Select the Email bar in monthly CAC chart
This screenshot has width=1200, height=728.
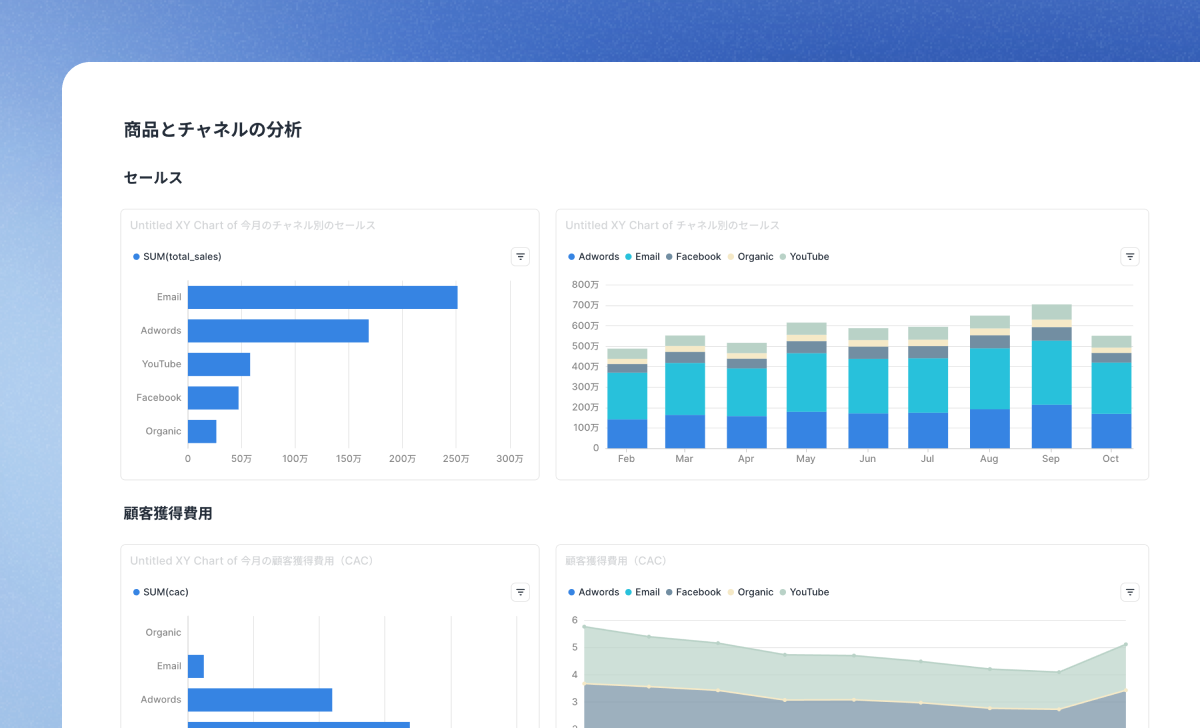[196, 666]
